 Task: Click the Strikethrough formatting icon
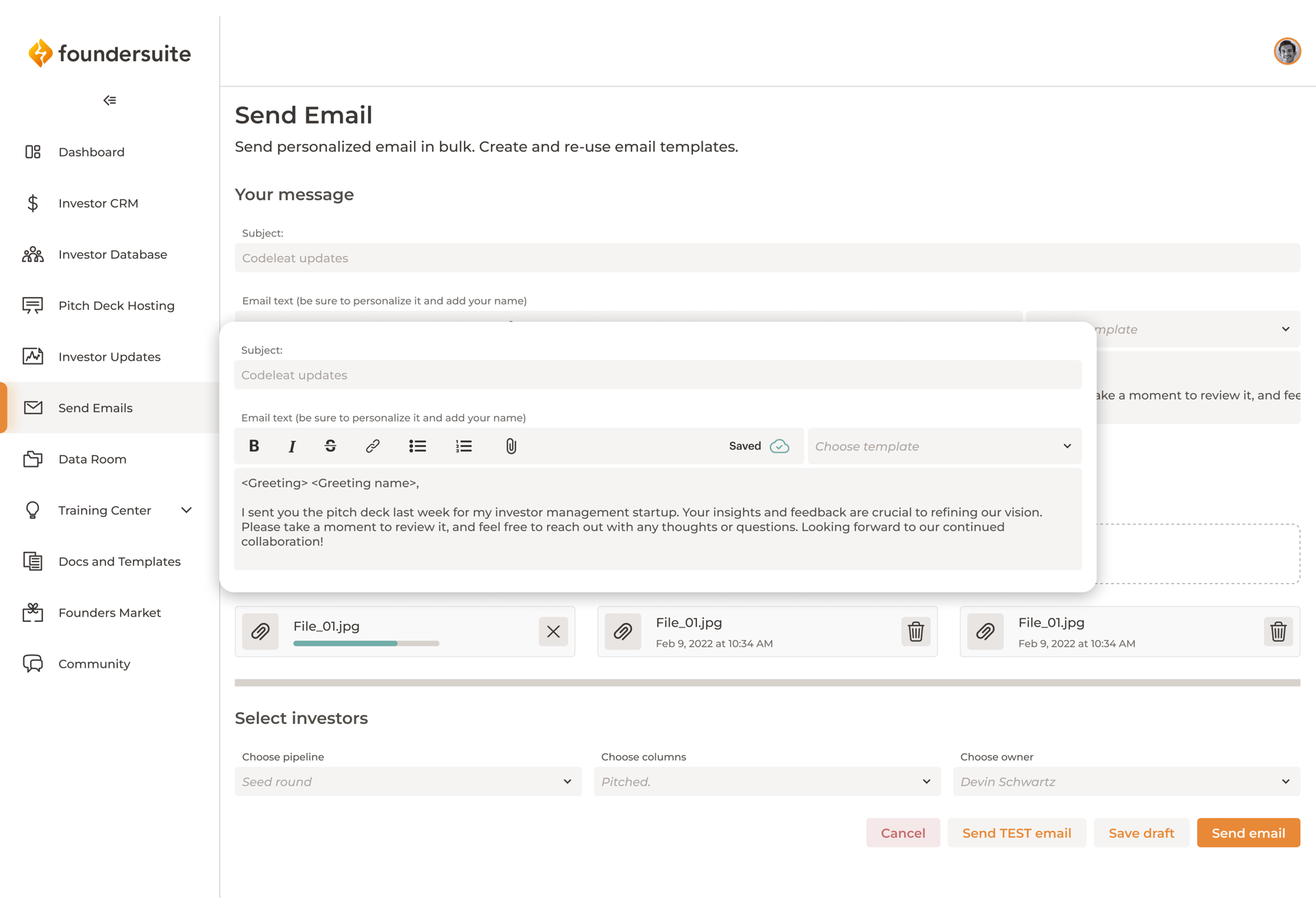[x=331, y=446]
